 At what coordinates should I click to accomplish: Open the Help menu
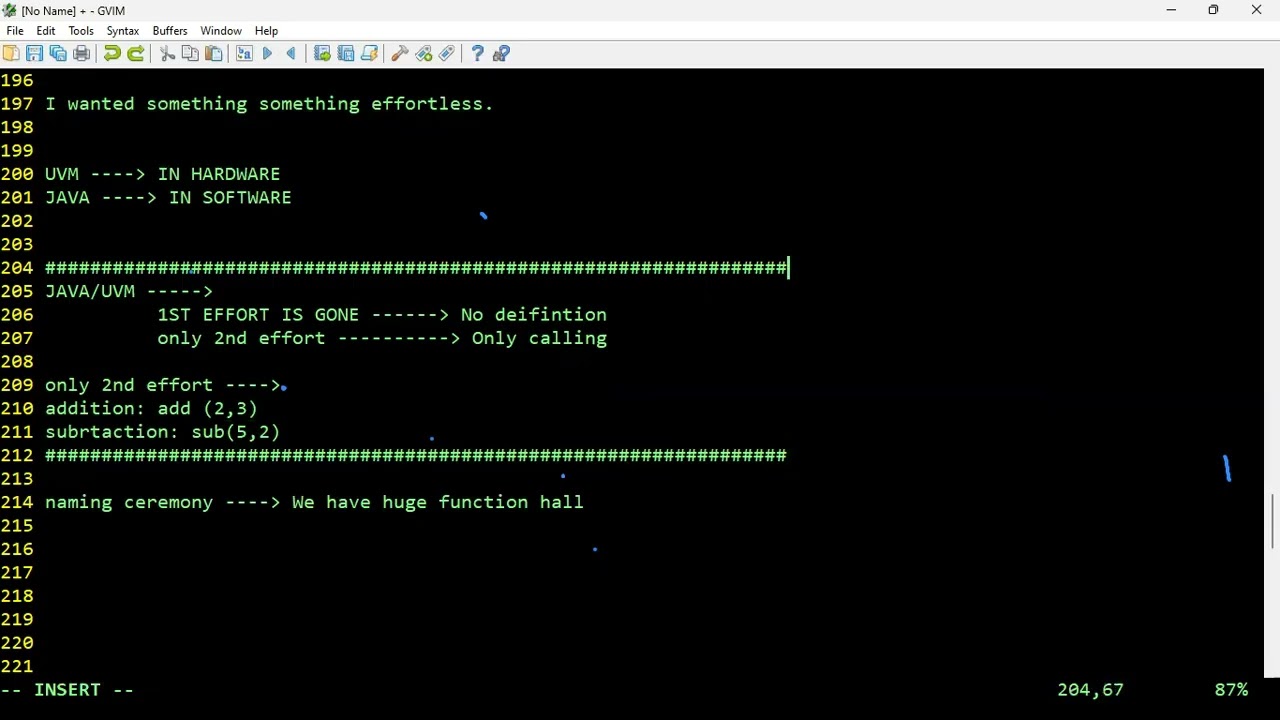266,31
